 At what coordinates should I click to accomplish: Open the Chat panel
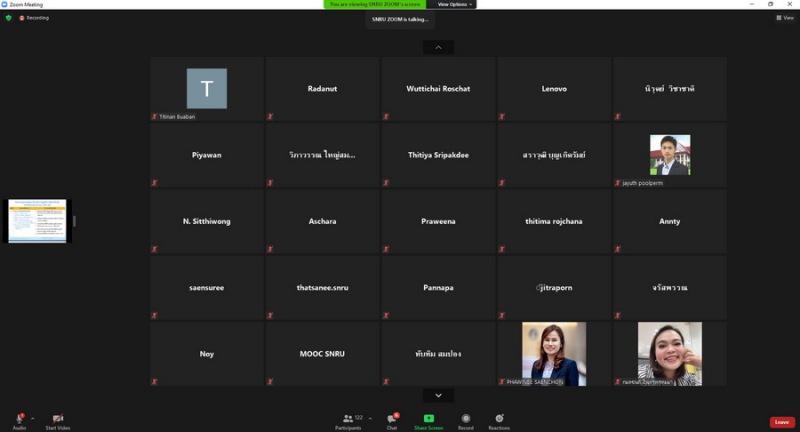[x=392, y=418]
